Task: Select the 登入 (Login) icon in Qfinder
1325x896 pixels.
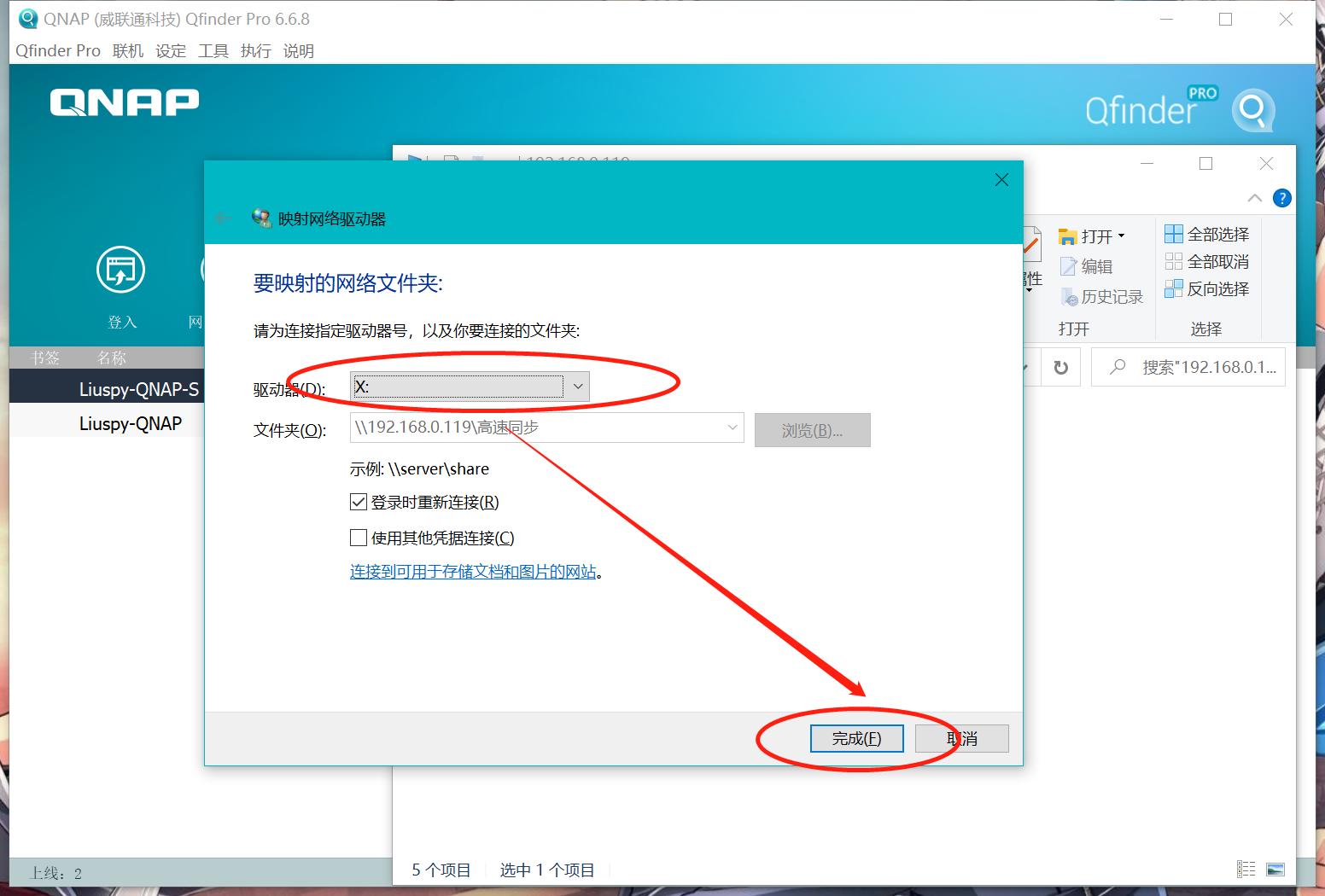Action: tap(120, 271)
